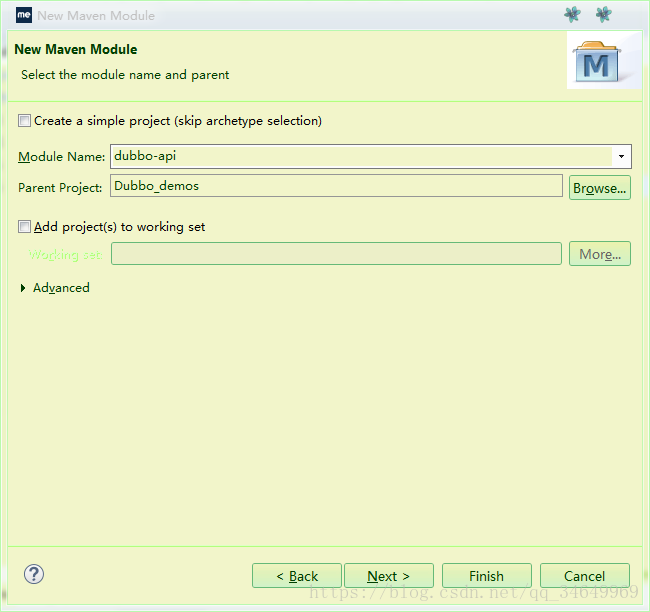Click the Browse... button for parent project
The width and height of the screenshot is (650, 612).
(600, 188)
